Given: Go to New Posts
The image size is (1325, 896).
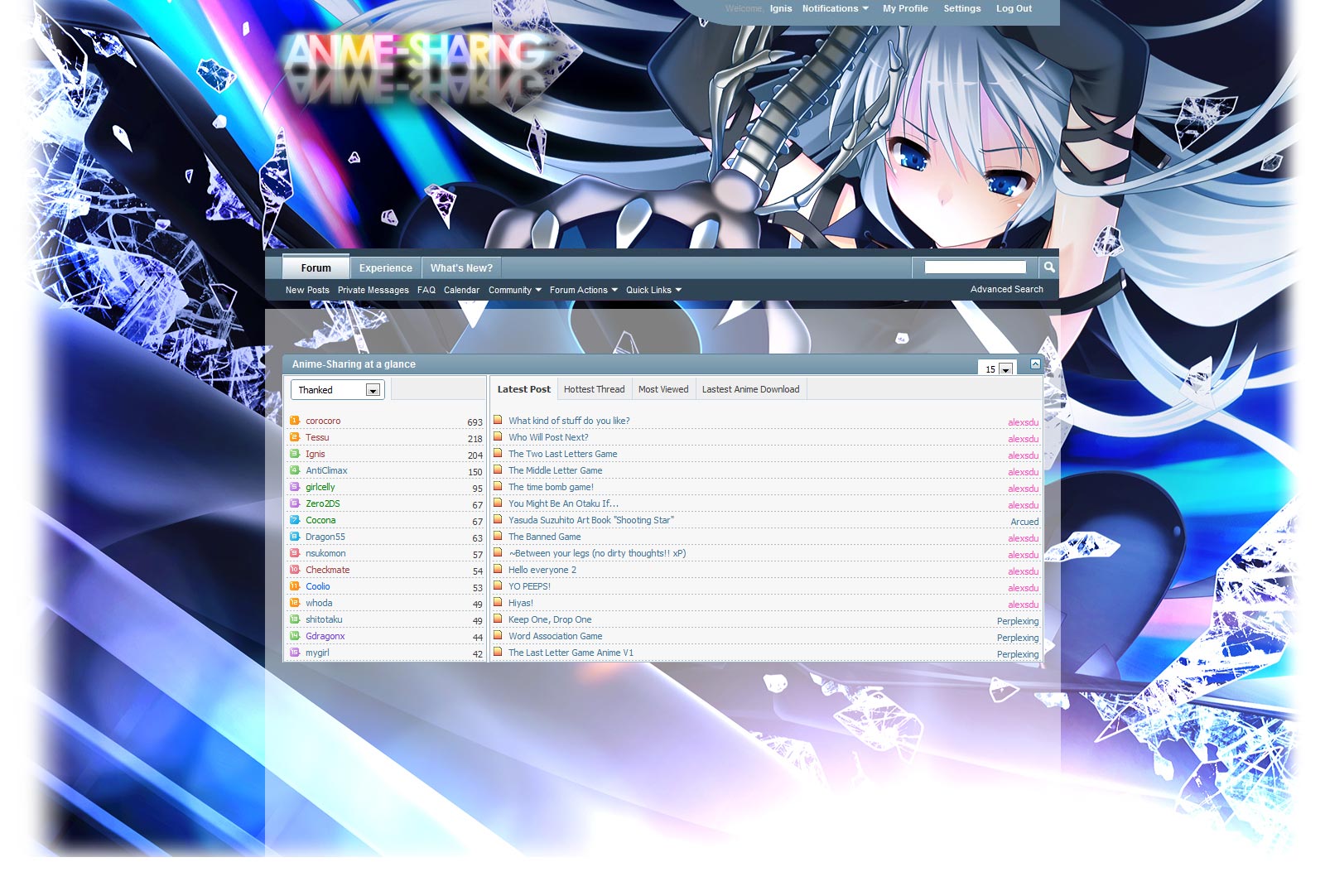Looking at the screenshot, I should point(307,290).
